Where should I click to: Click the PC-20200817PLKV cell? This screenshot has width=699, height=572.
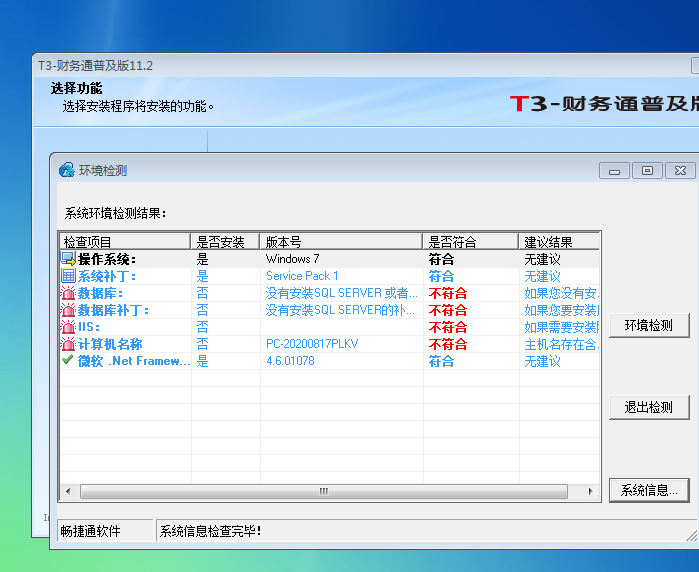click(x=312, y=344)
